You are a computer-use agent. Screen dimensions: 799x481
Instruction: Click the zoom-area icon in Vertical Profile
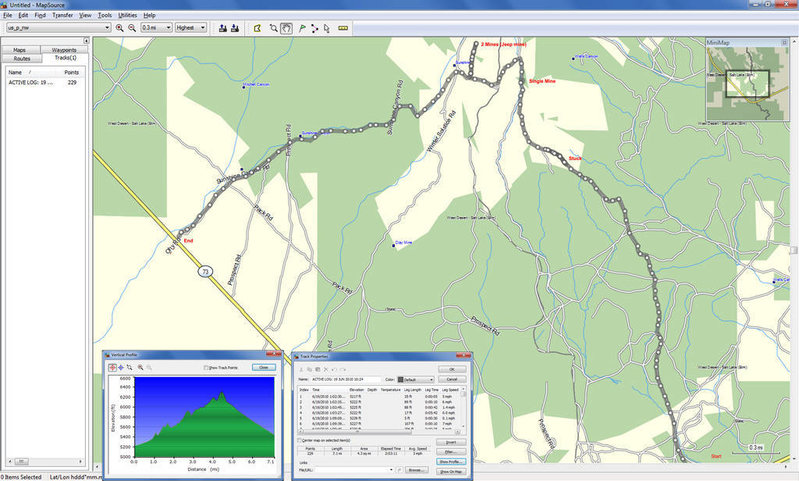[129, 367]
